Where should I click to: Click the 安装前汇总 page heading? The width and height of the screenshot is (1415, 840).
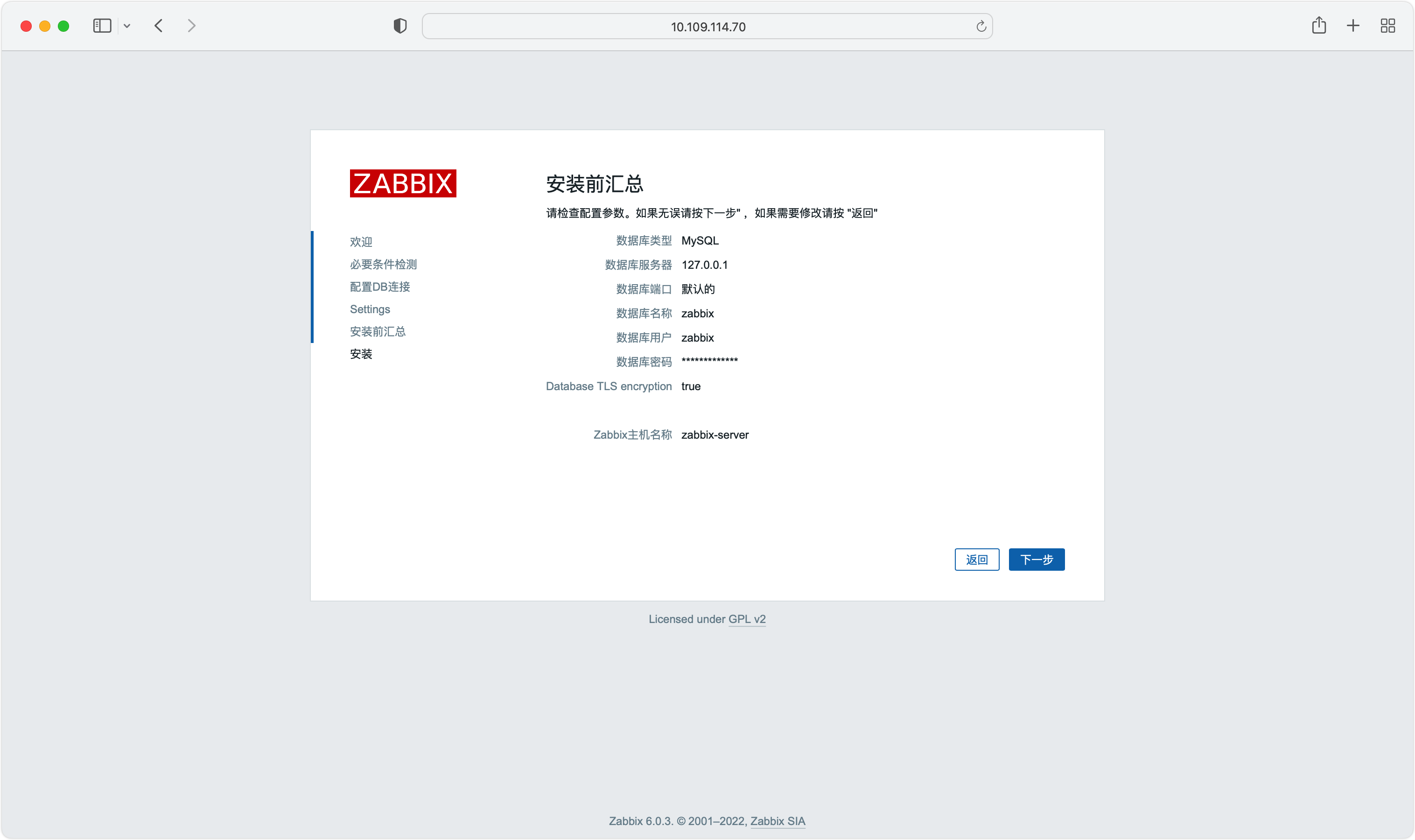coord(594,184)
